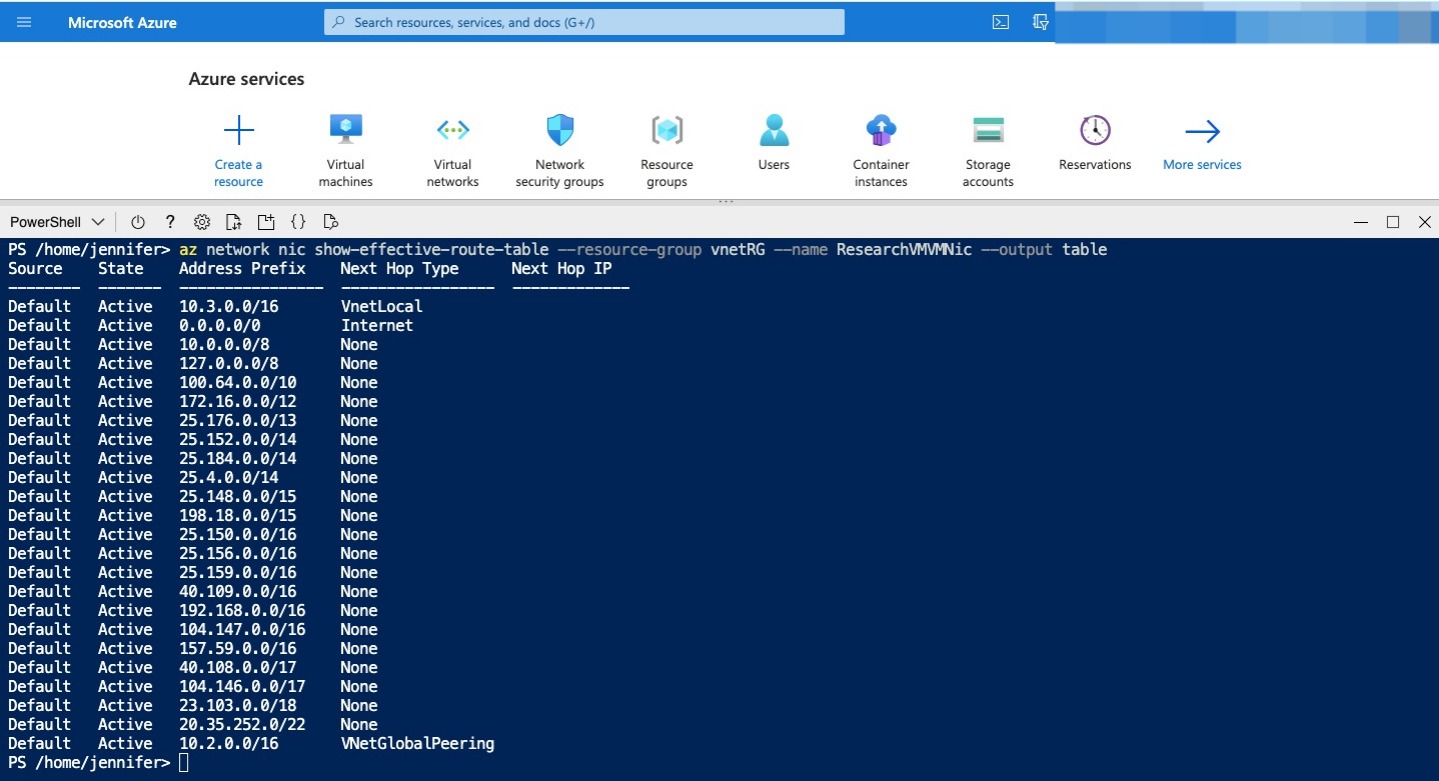Click the Network security groups label
Image resolution: width=1439 pixels, height=781 pixels.
[x=560, y=173]
